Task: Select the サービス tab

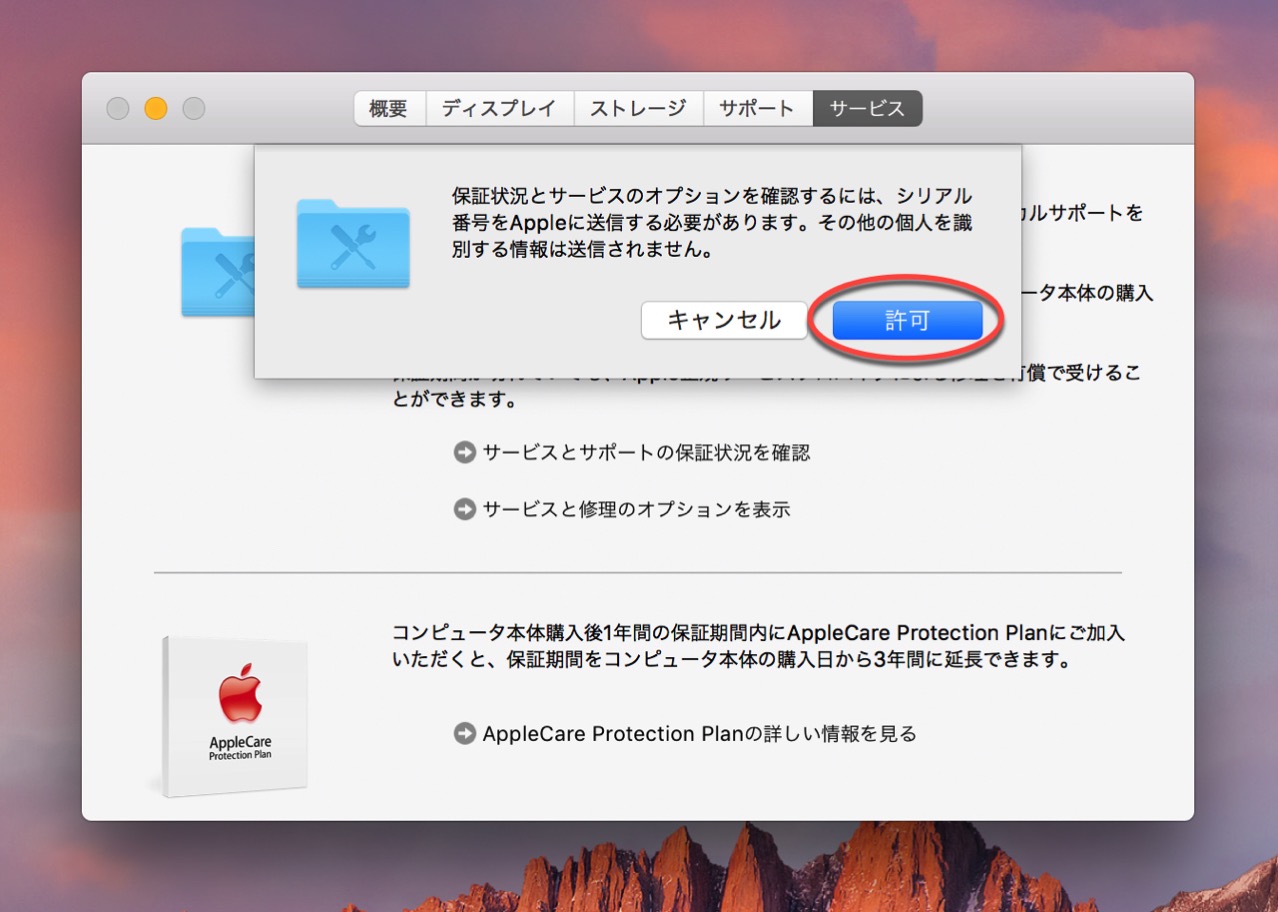Action: coord(867,109)
